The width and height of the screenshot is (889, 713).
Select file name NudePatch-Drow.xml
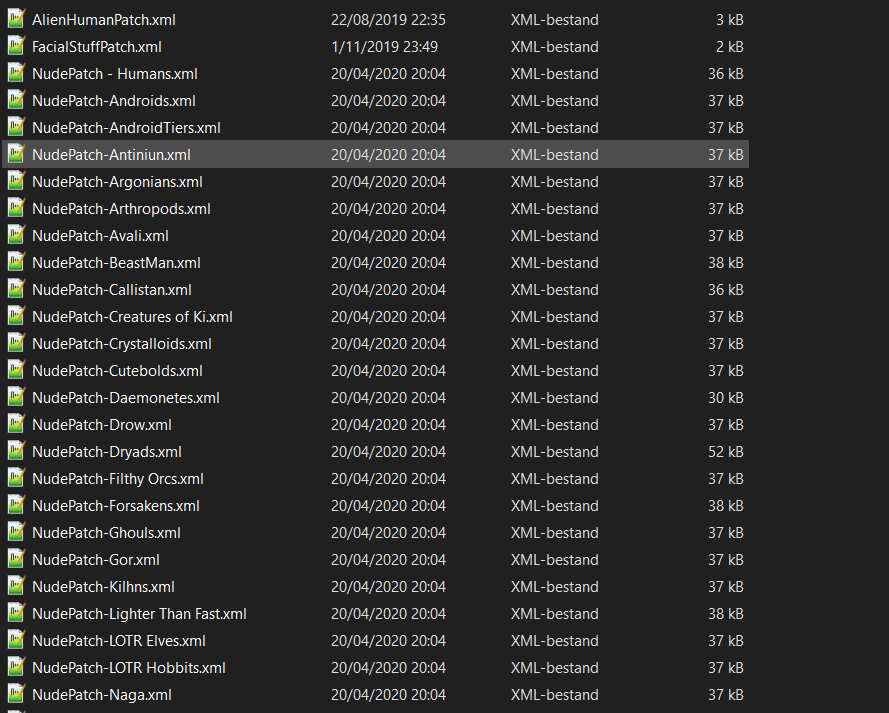pos(102,425)
